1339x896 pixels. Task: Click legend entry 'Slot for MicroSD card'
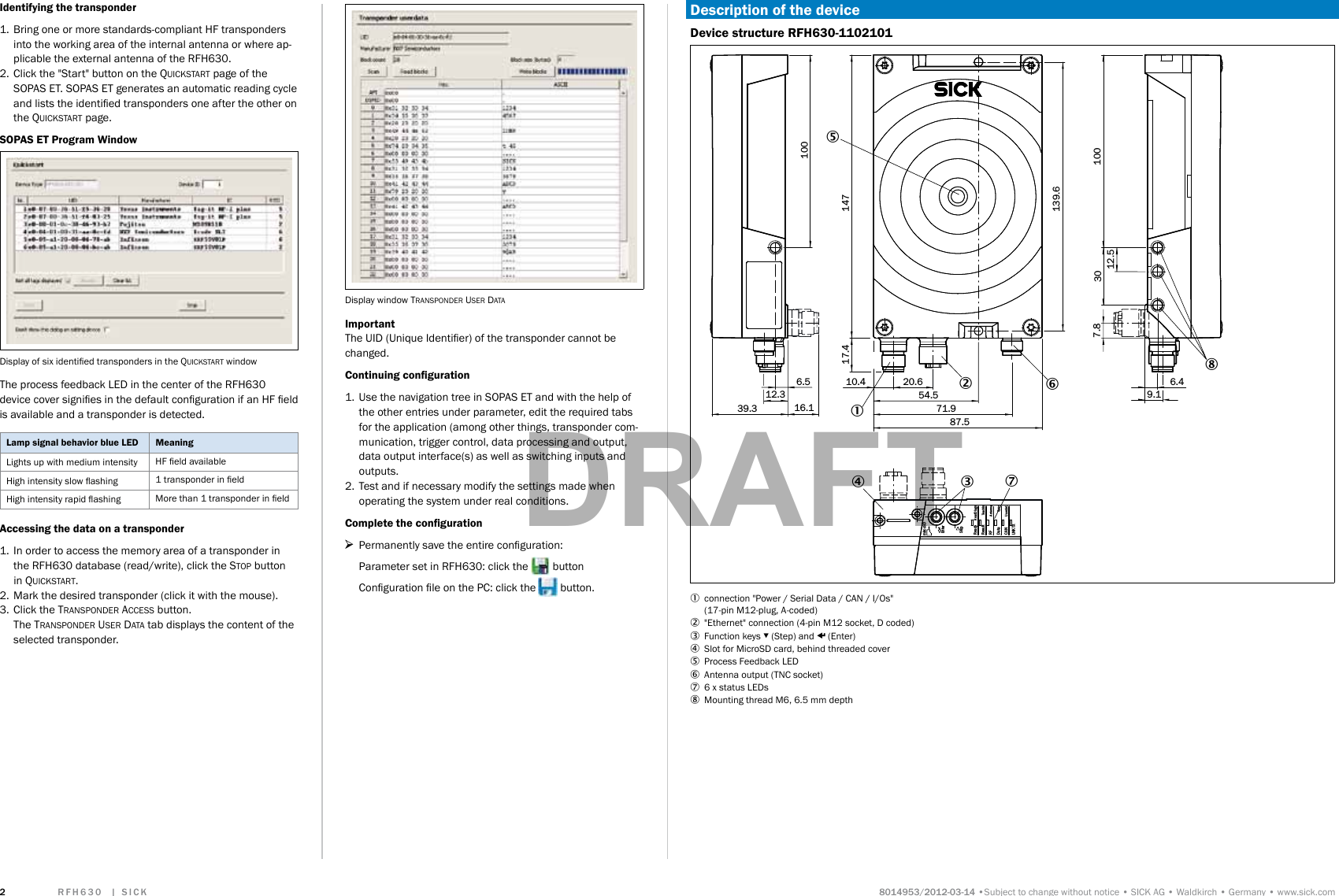tap(797, 649)
